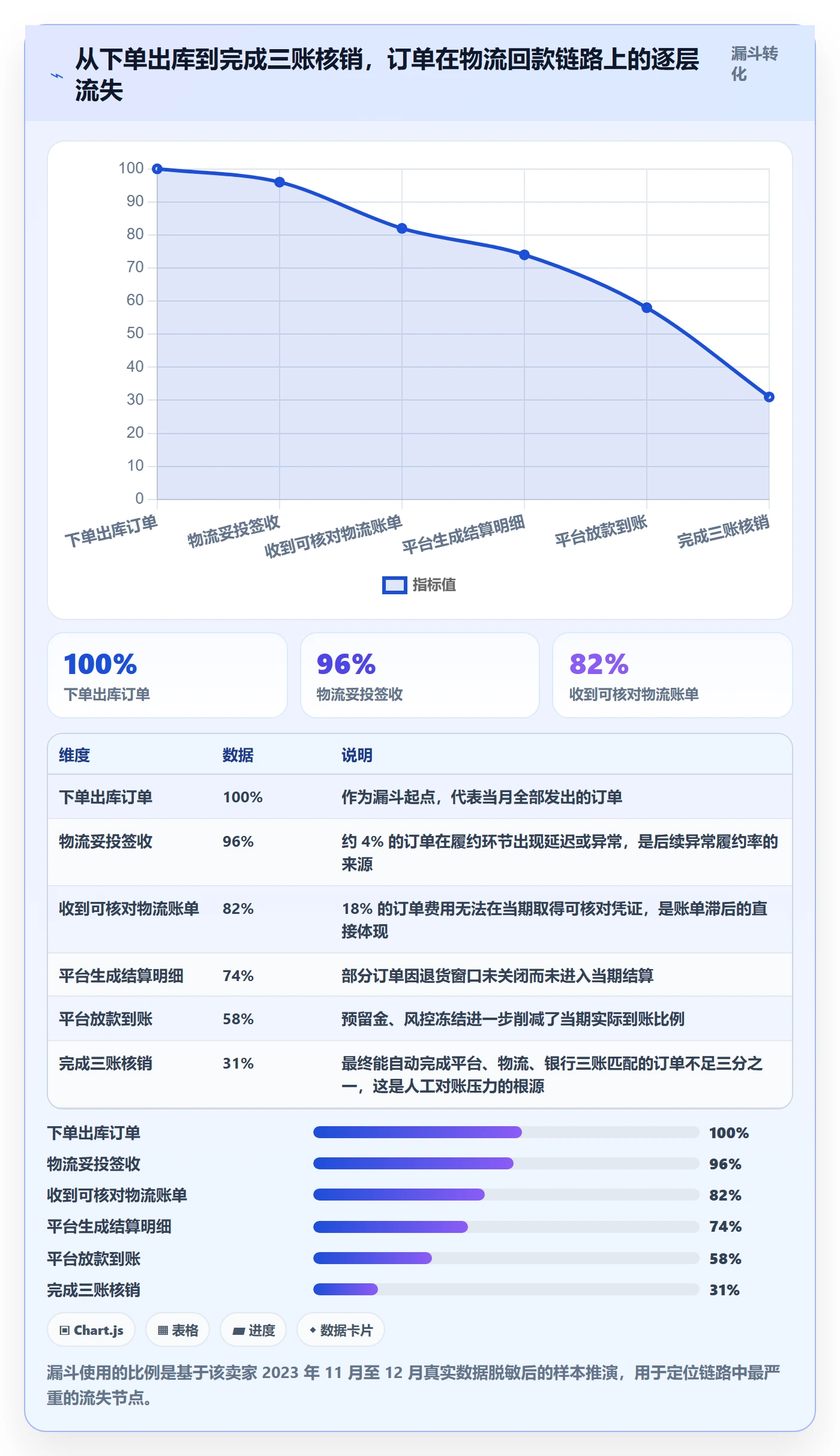Select the chart point at value 100

(x=157, y=169)
